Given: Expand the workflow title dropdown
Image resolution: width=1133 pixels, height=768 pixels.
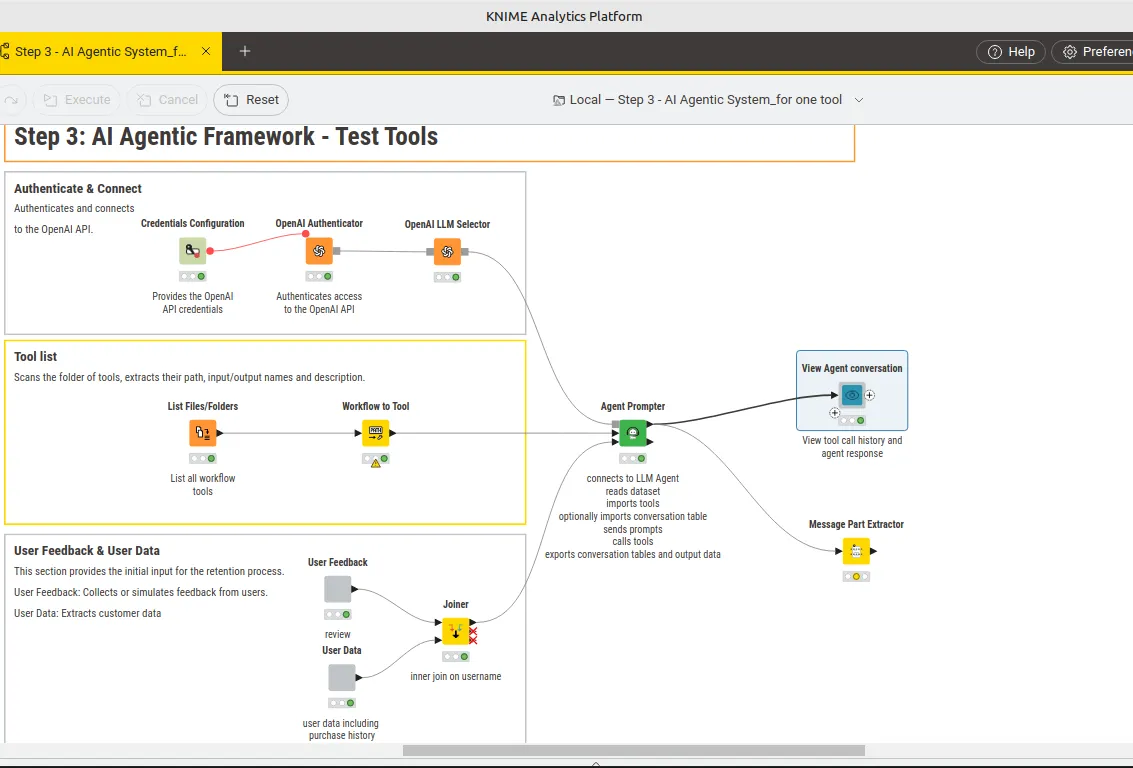Looking at the screenshot, I should click(858, 100).
